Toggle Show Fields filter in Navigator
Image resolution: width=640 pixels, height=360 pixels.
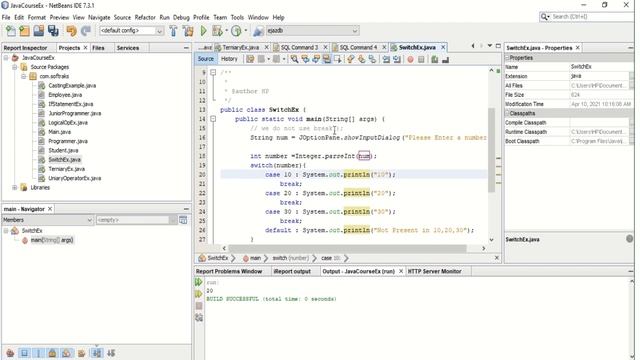(24, 353)
